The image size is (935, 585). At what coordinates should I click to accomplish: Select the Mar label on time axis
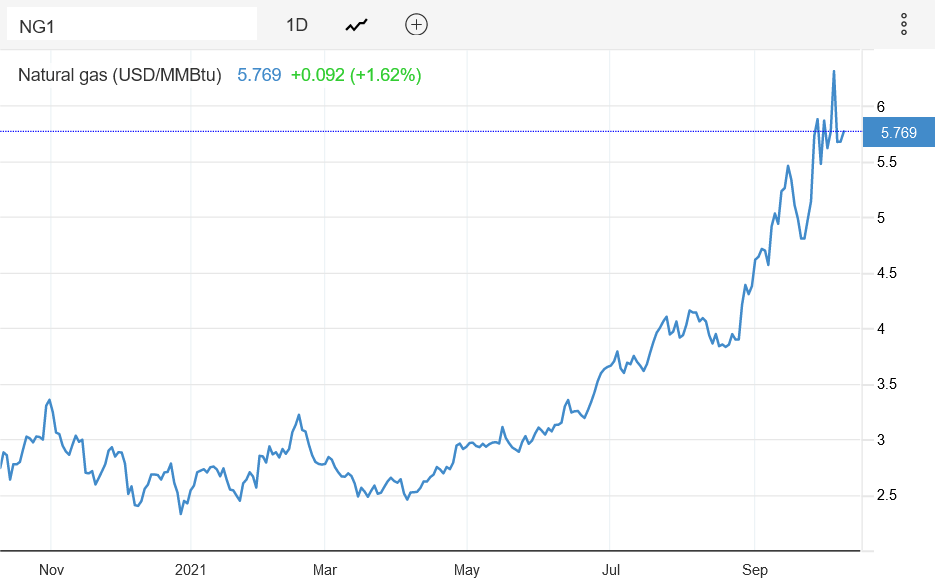[x=326, y=570]
